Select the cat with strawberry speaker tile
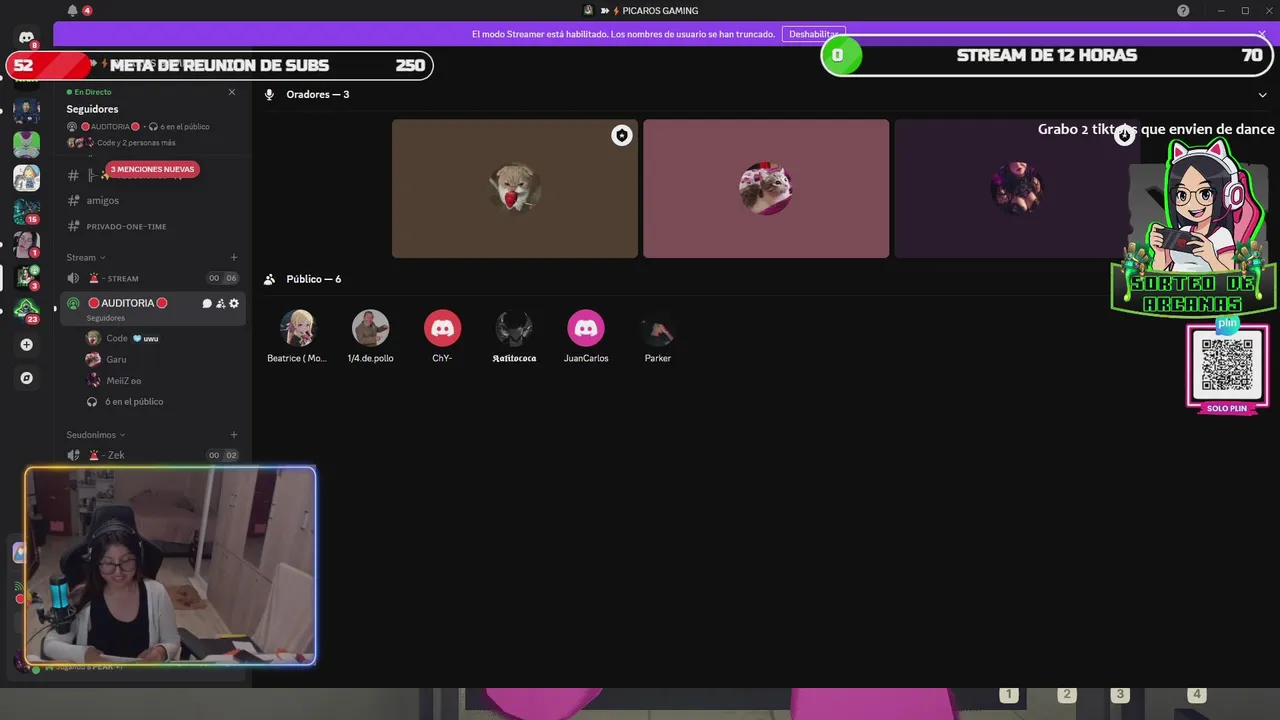Image resolution: width=1280 pixels, height=720 pixels. [515, 189]
